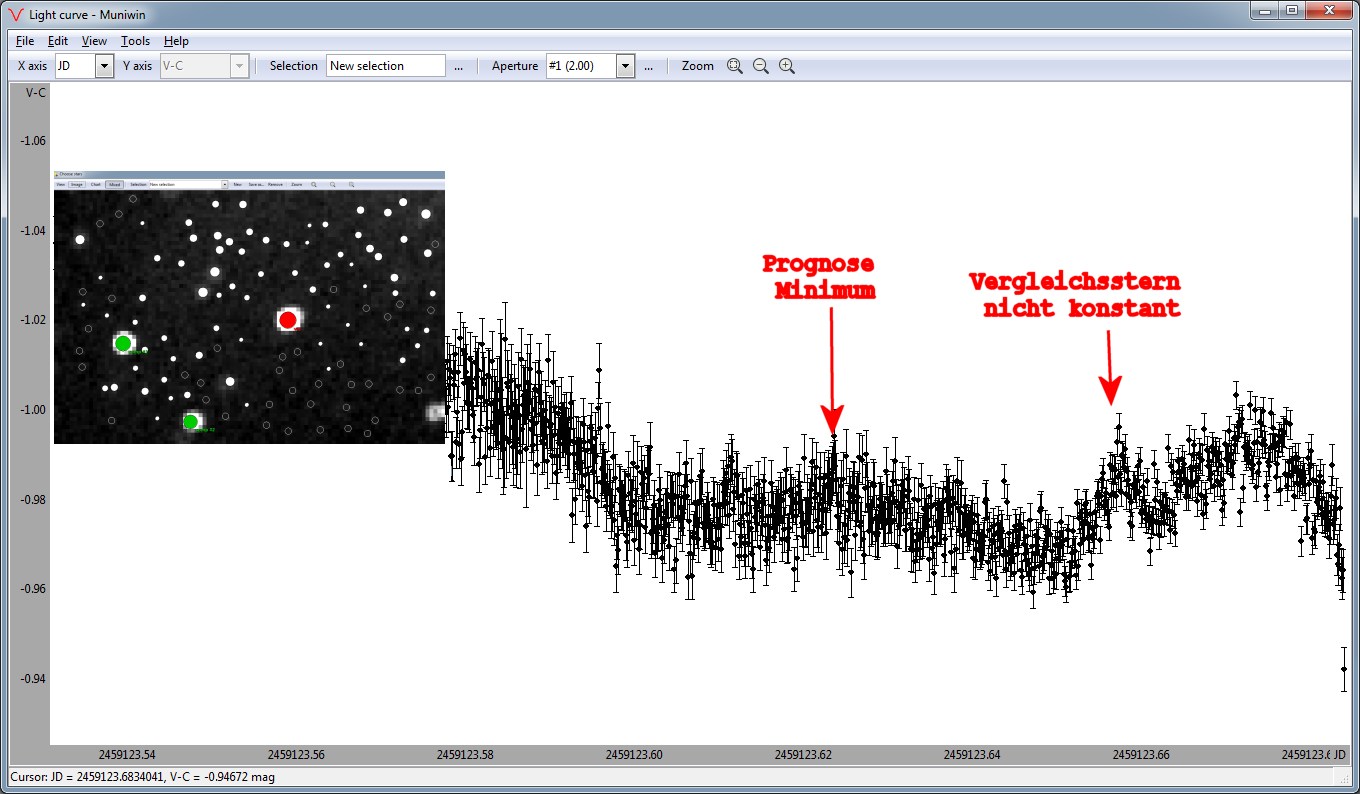Click into the New selection text field
The image size is (1360, 794).
tap(385, 66)
